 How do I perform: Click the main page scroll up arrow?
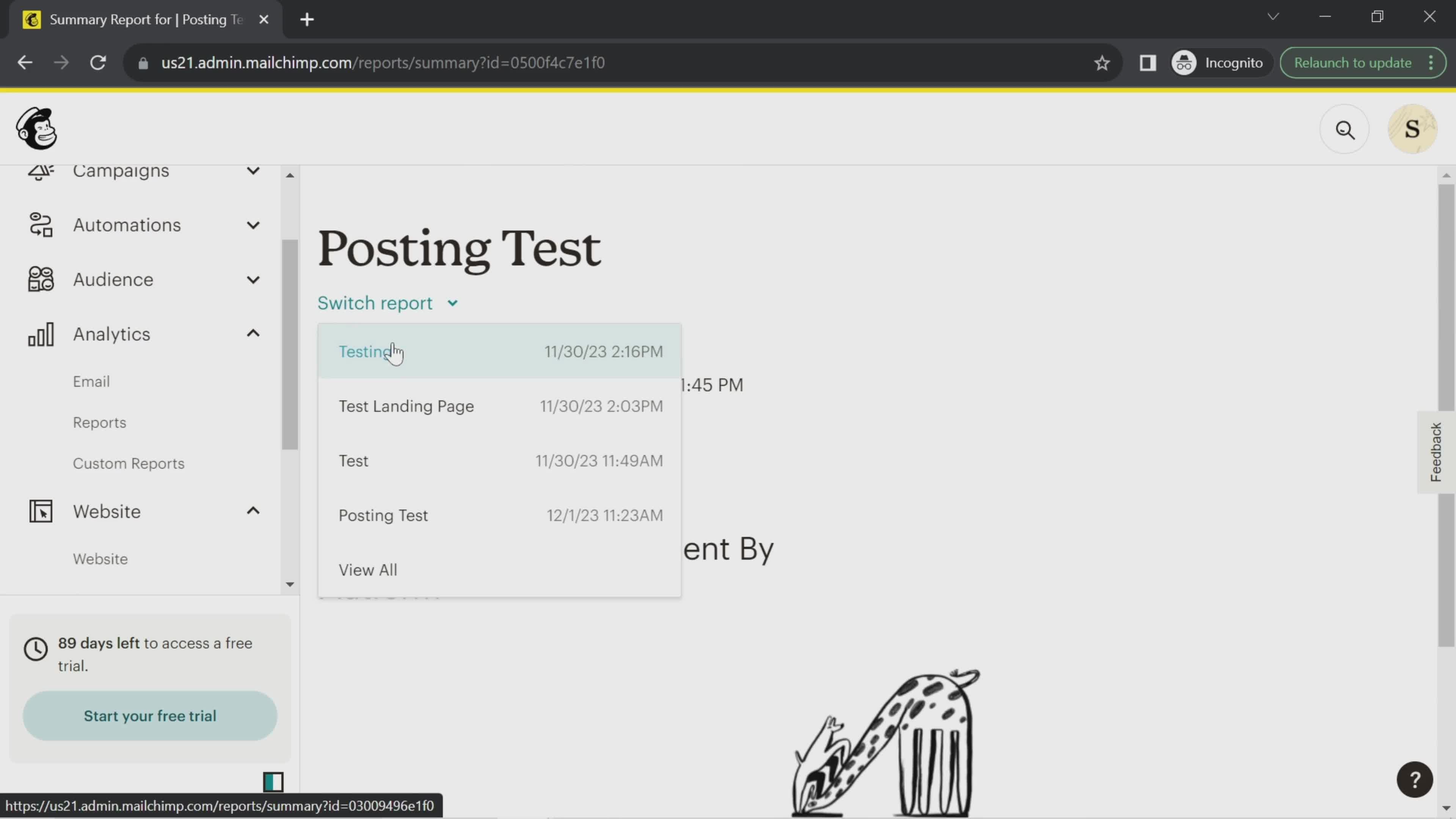tap(1446, 175)
